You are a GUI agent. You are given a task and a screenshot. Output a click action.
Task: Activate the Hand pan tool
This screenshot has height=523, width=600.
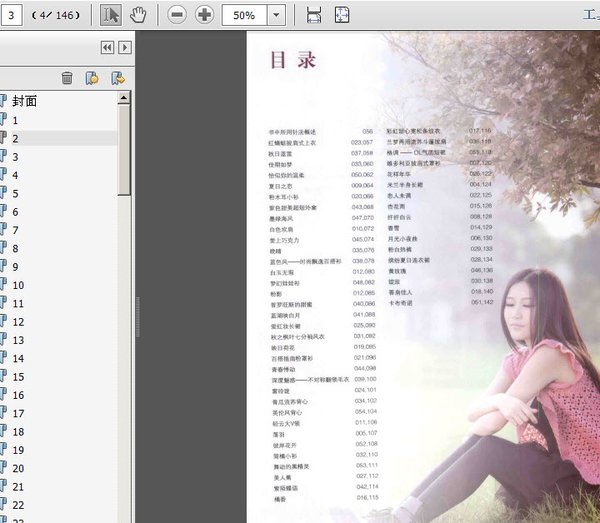[138, 15]
